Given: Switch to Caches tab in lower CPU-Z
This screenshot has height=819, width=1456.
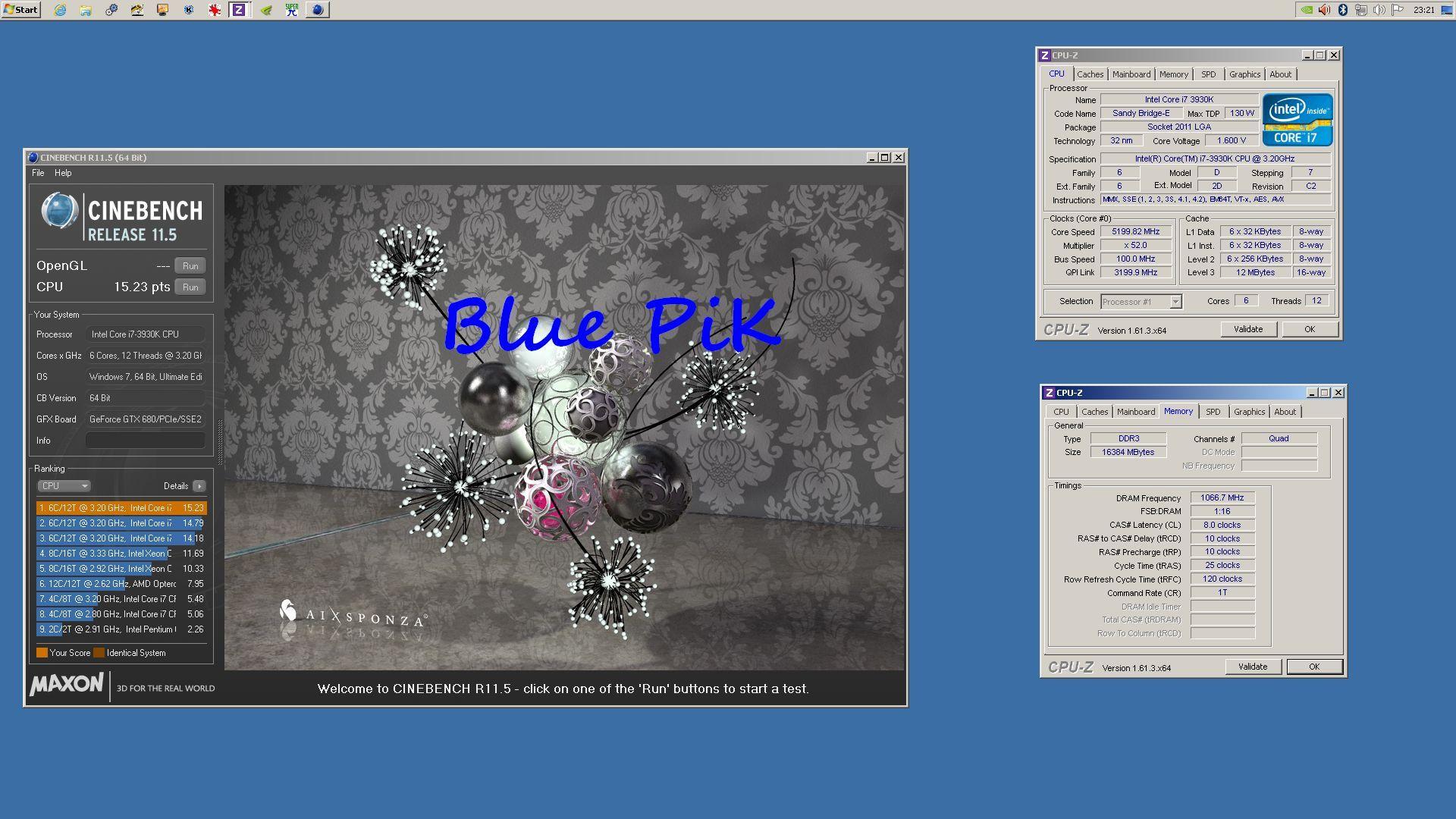Looking at the screenshot, I should [1094, 412].
